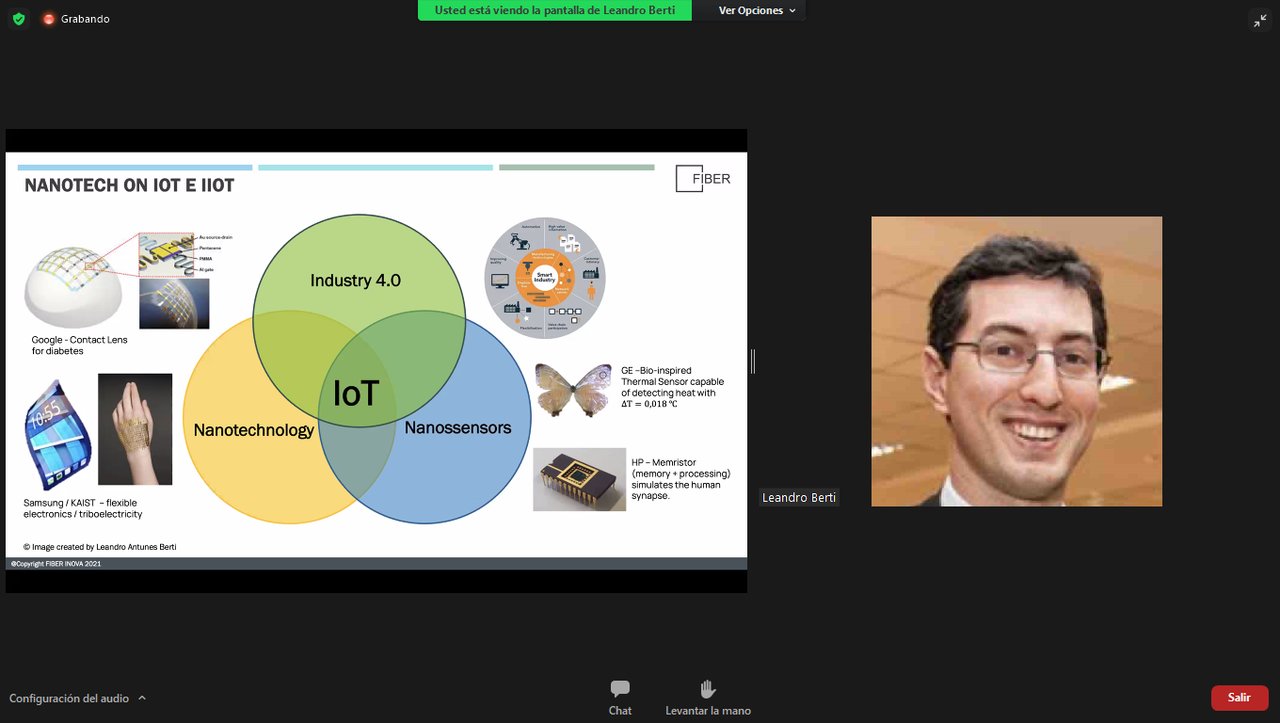Click the Smart Industry wheel graphic
This screenshot has height=723, width=1280.
[x=543, y=277]
